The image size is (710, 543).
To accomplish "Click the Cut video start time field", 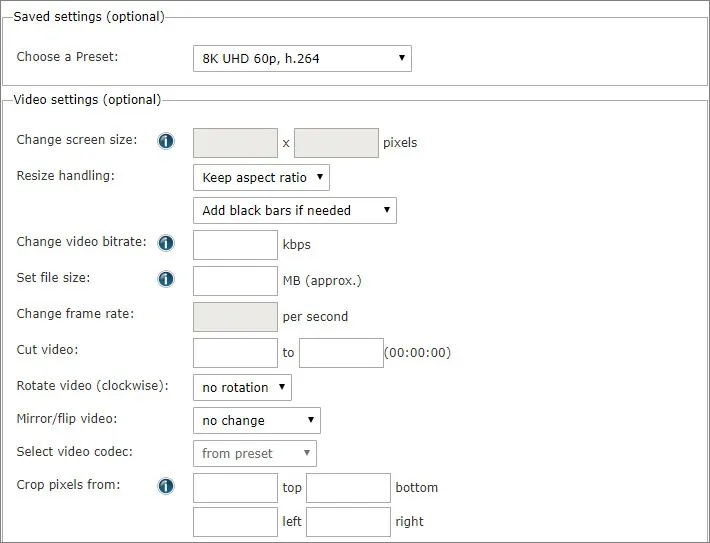I will click(x=235, y=353).
